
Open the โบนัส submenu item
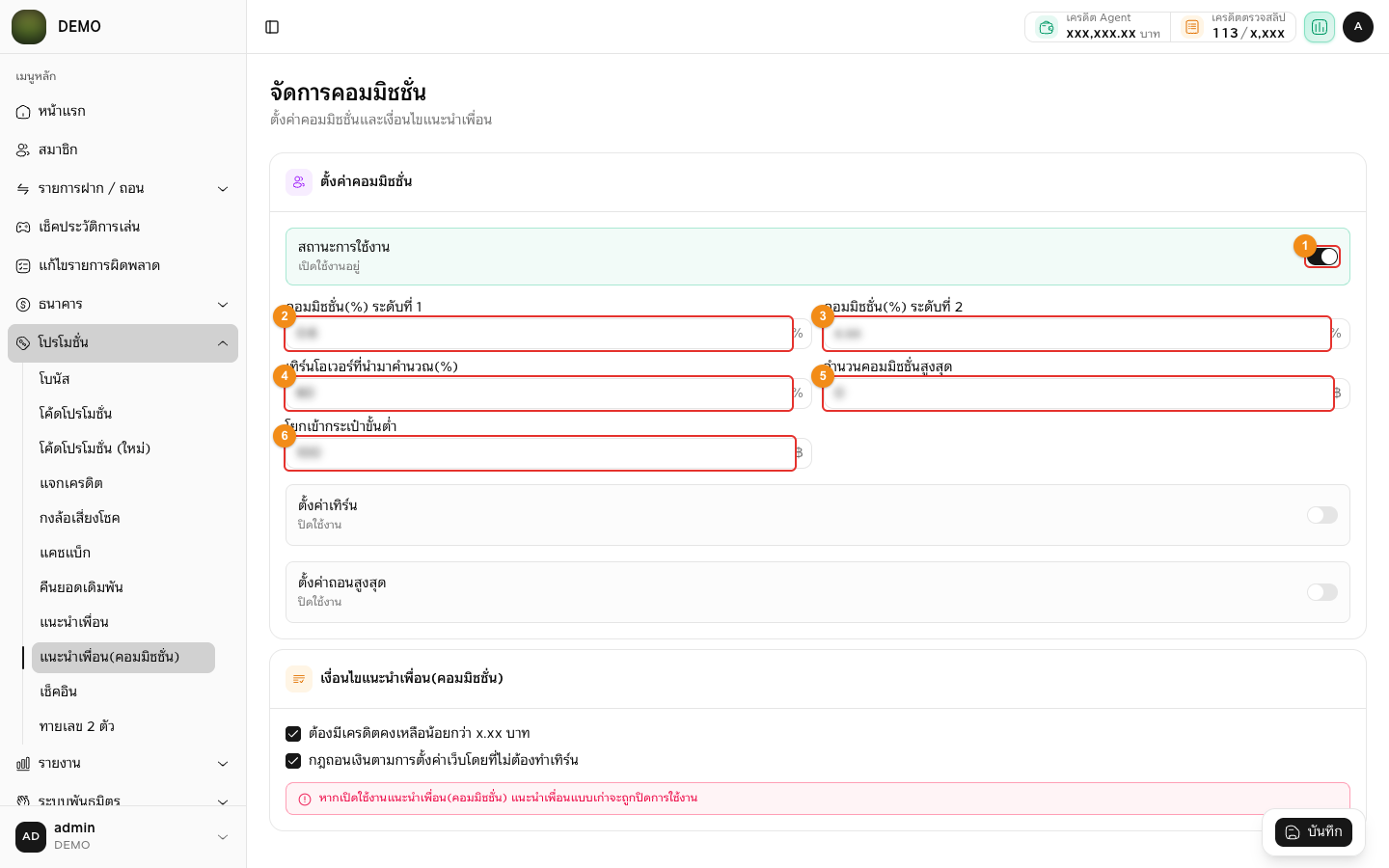[x=123, y=379]
